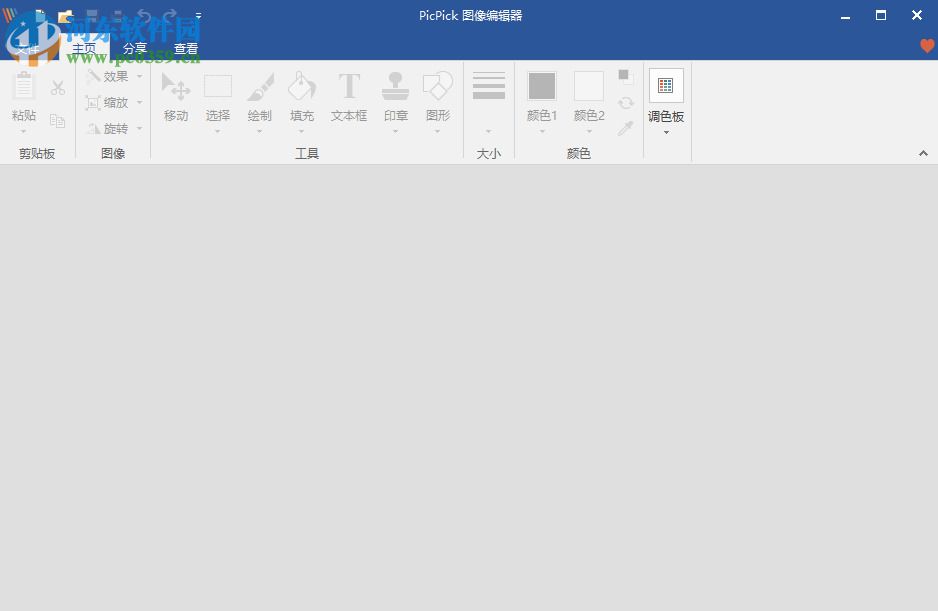Switch to the View ribbon tab
Image resolution: width=938 pixels, height=611 pixels.
(186, 47)
